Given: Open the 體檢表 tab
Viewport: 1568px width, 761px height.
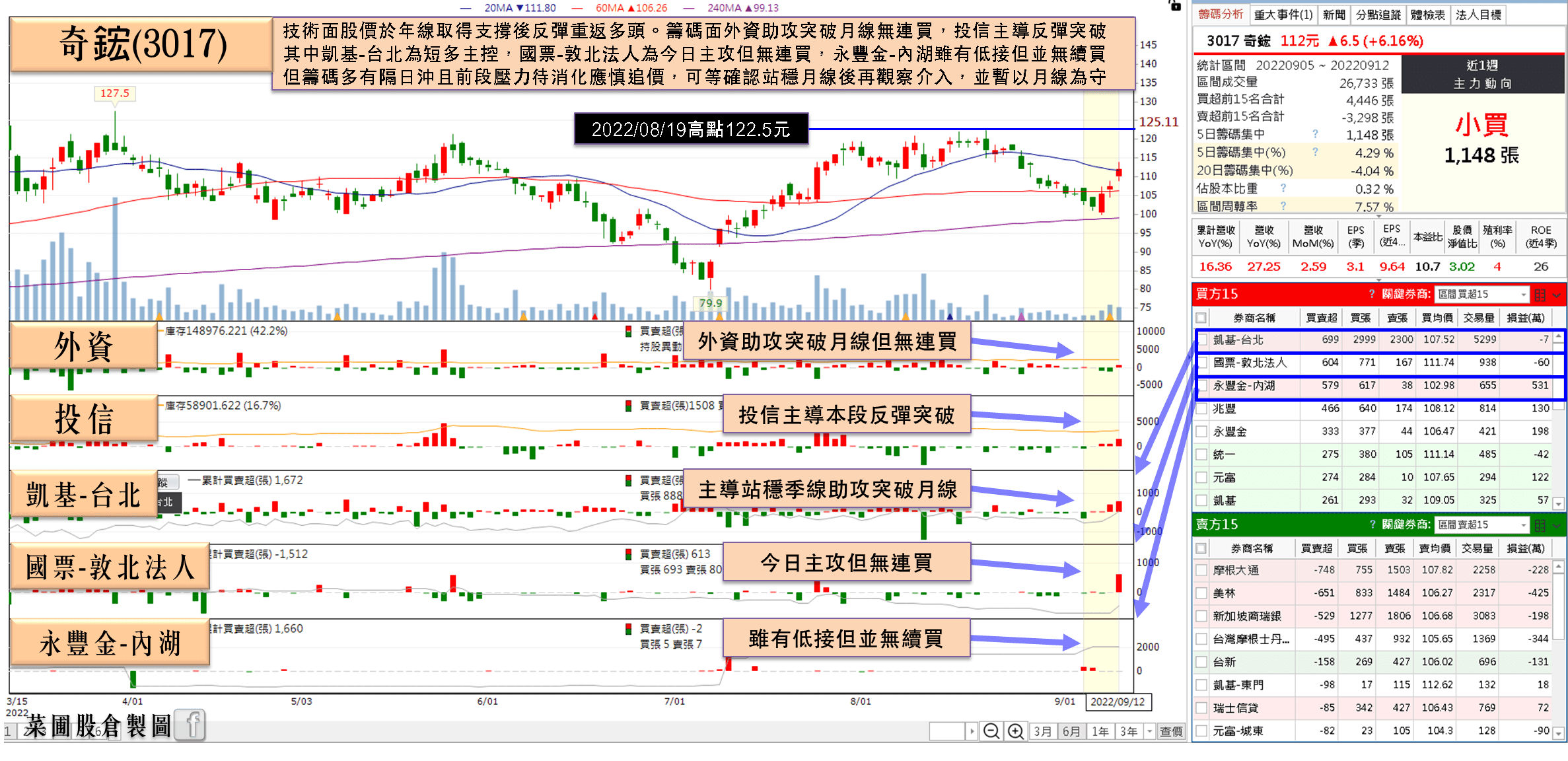Looking at the screenshot, I should pos(1428,15).
